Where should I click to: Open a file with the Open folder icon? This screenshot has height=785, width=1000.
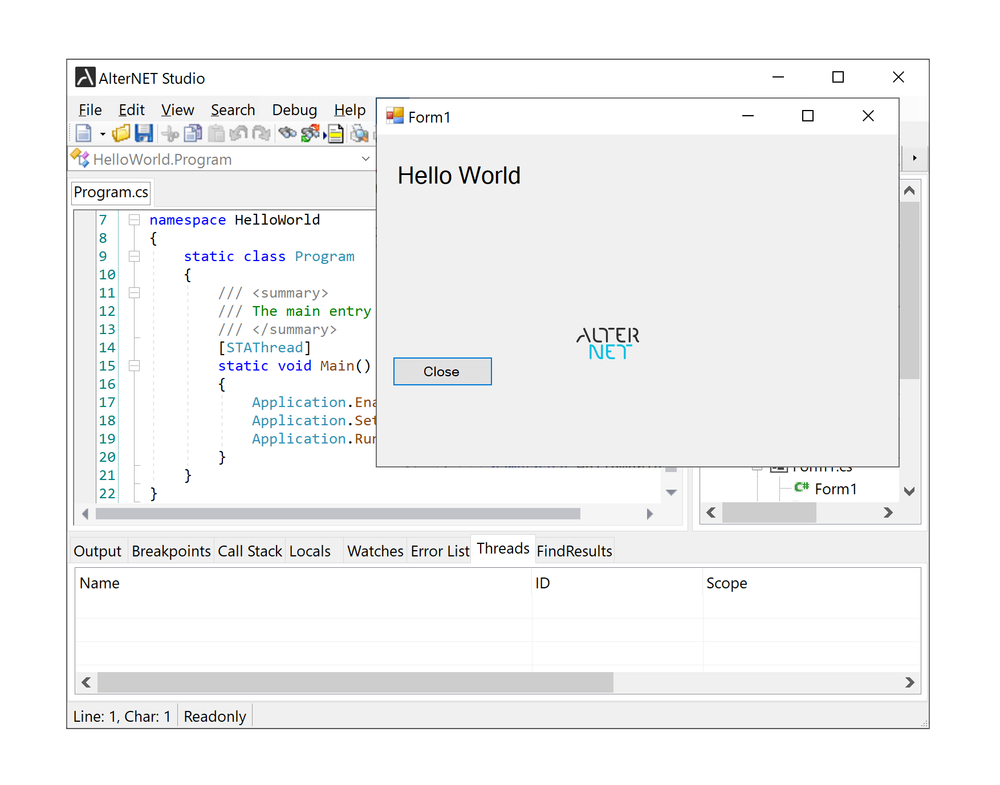[120, 133]
